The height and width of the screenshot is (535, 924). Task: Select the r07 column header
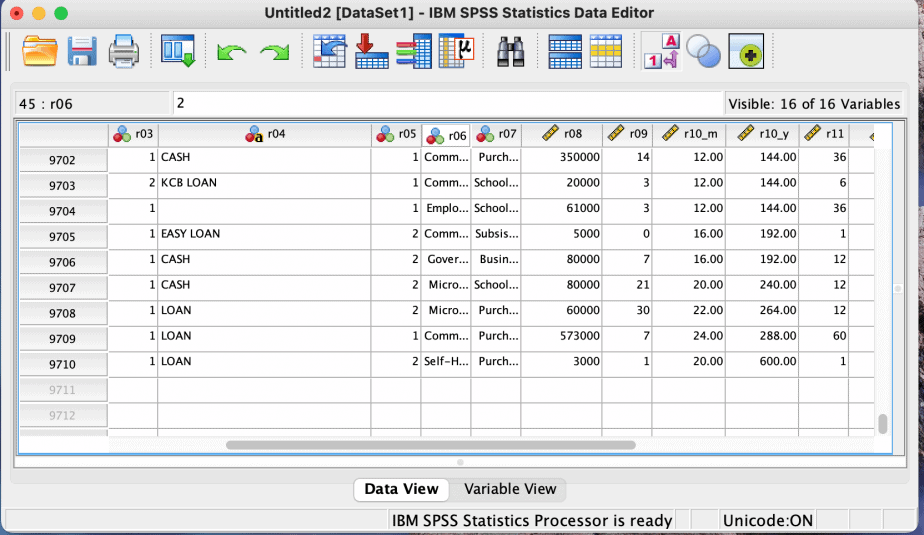coord(496,134)
